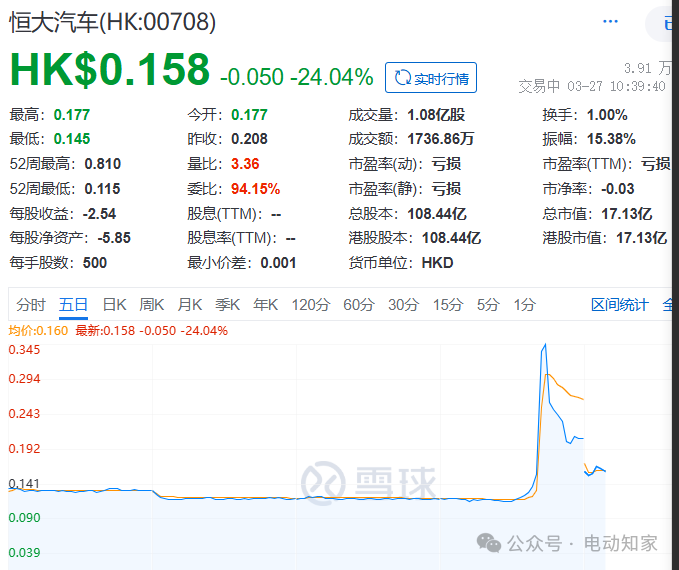Click the 每手股数 value 500

pyautogui.click(x=95, y=263)
